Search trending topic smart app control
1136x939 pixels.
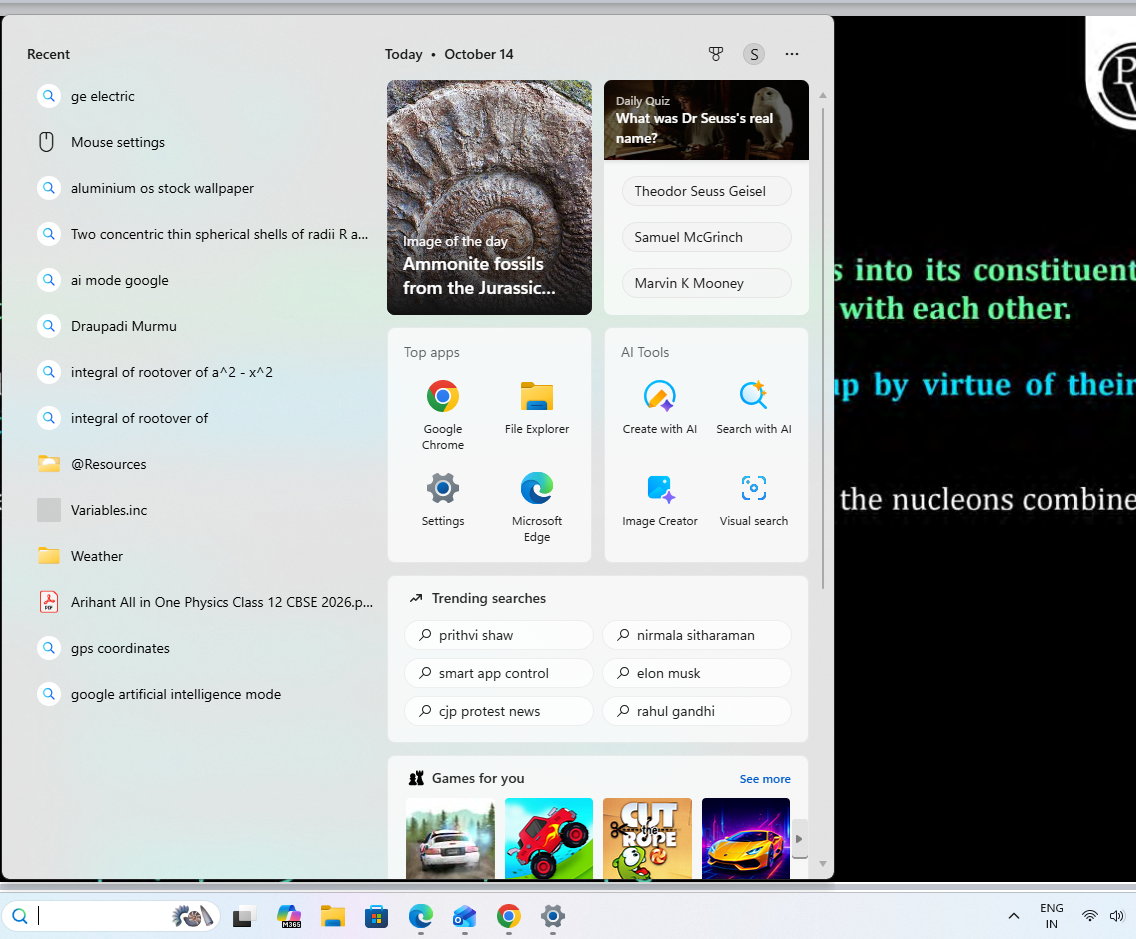pyautogui.click(x=498, y=673)
